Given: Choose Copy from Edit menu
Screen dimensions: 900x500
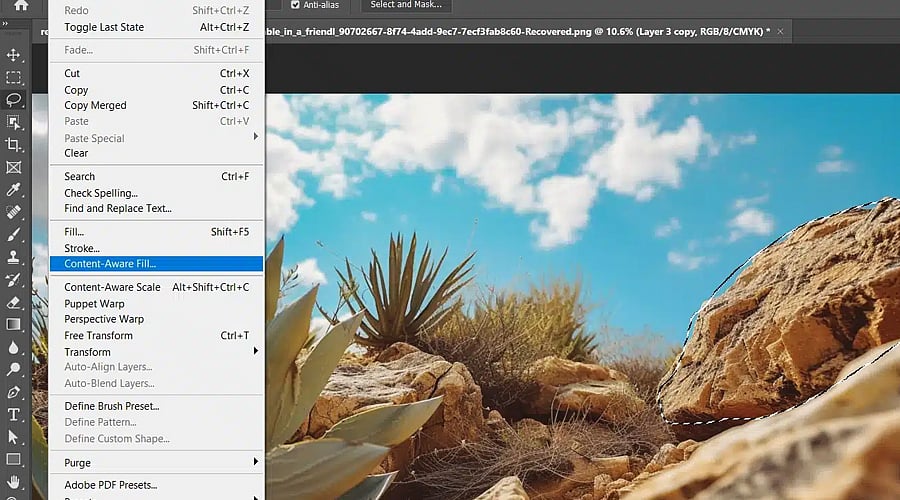Looking at the screenshot, I should coord(156,90).
